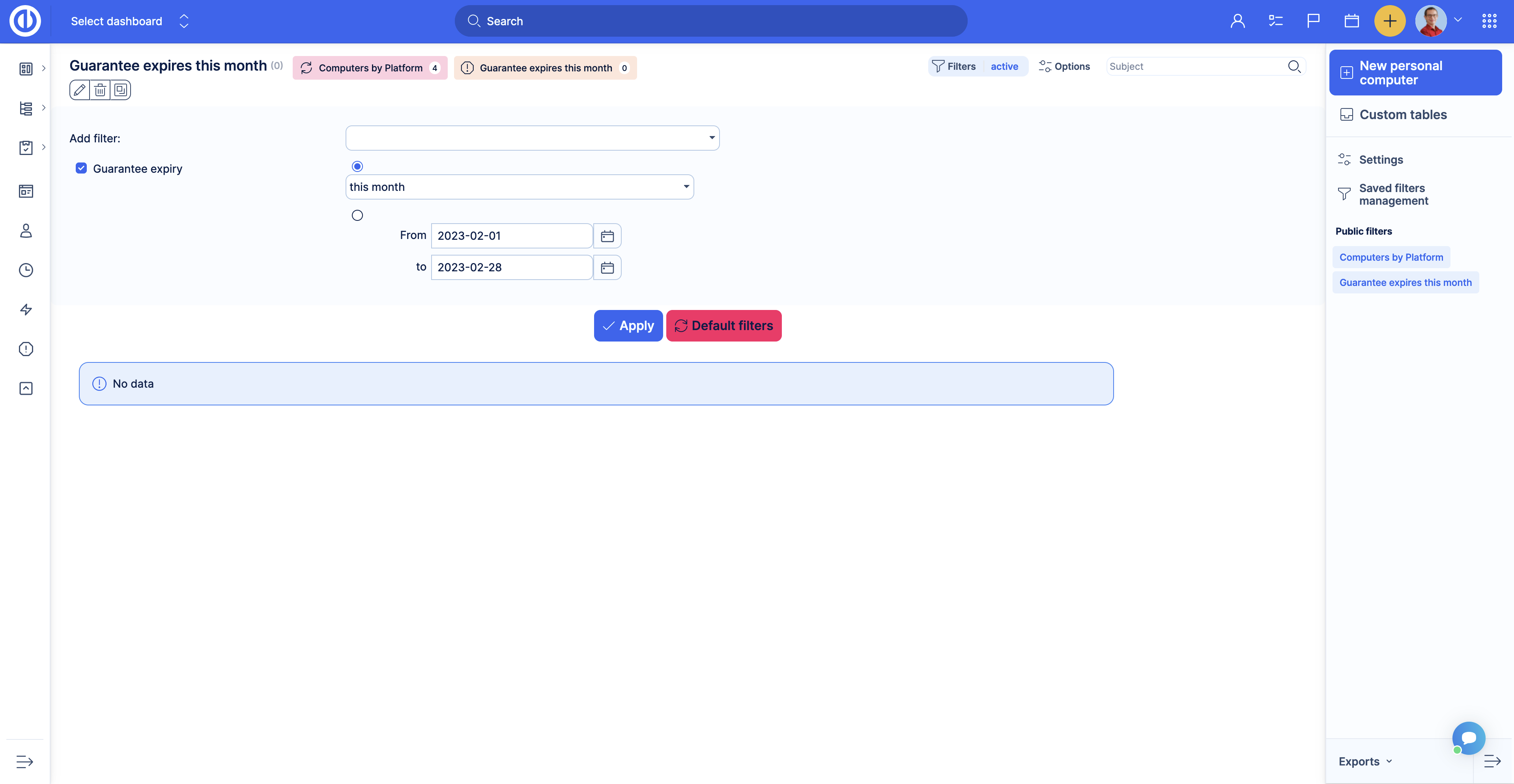1514x784 pixels.
Task: Click the Apply button
Action: pyautogui.click(x=628, y=326)
